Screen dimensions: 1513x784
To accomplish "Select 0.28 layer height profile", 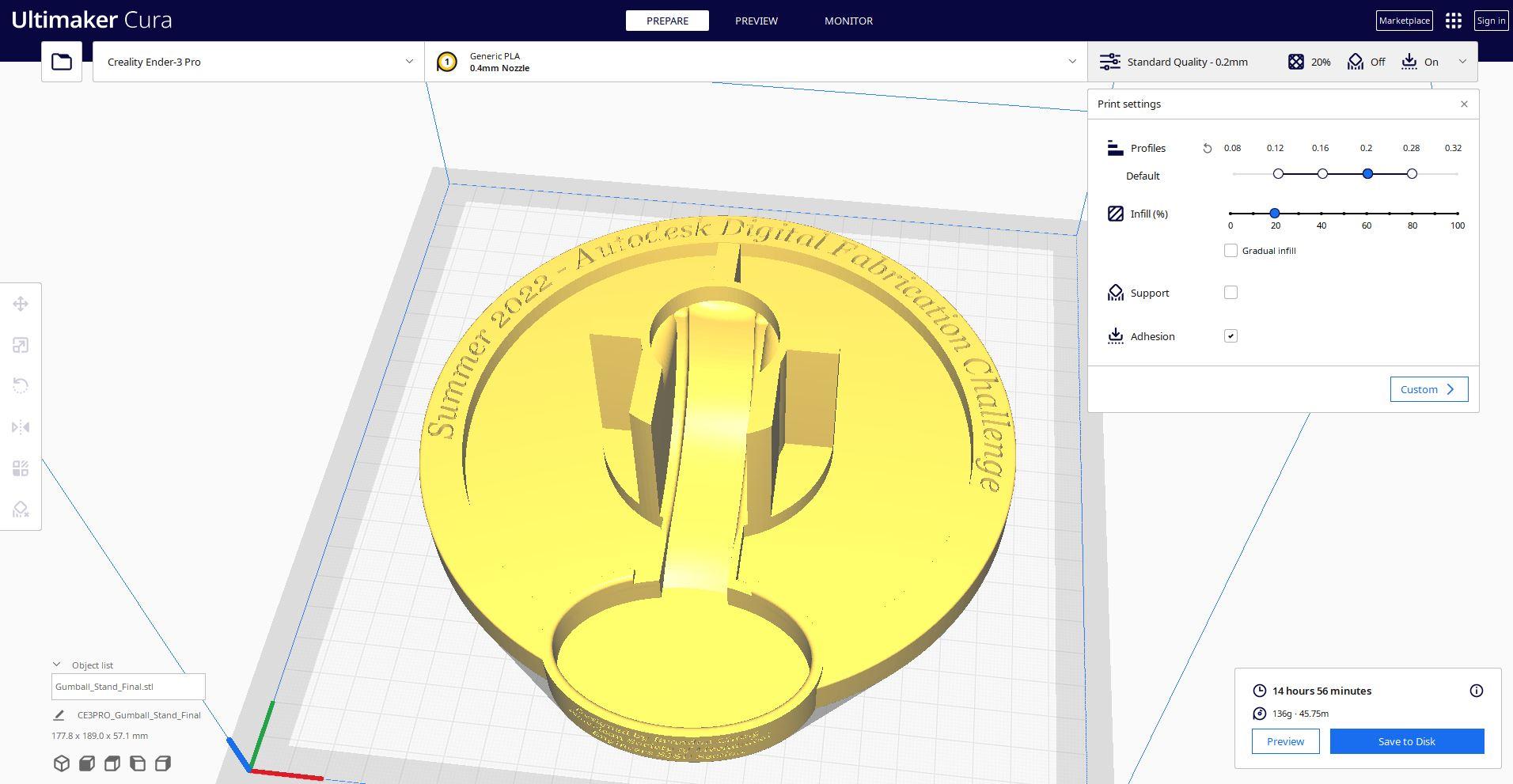I will click(x=1412, y=174).
